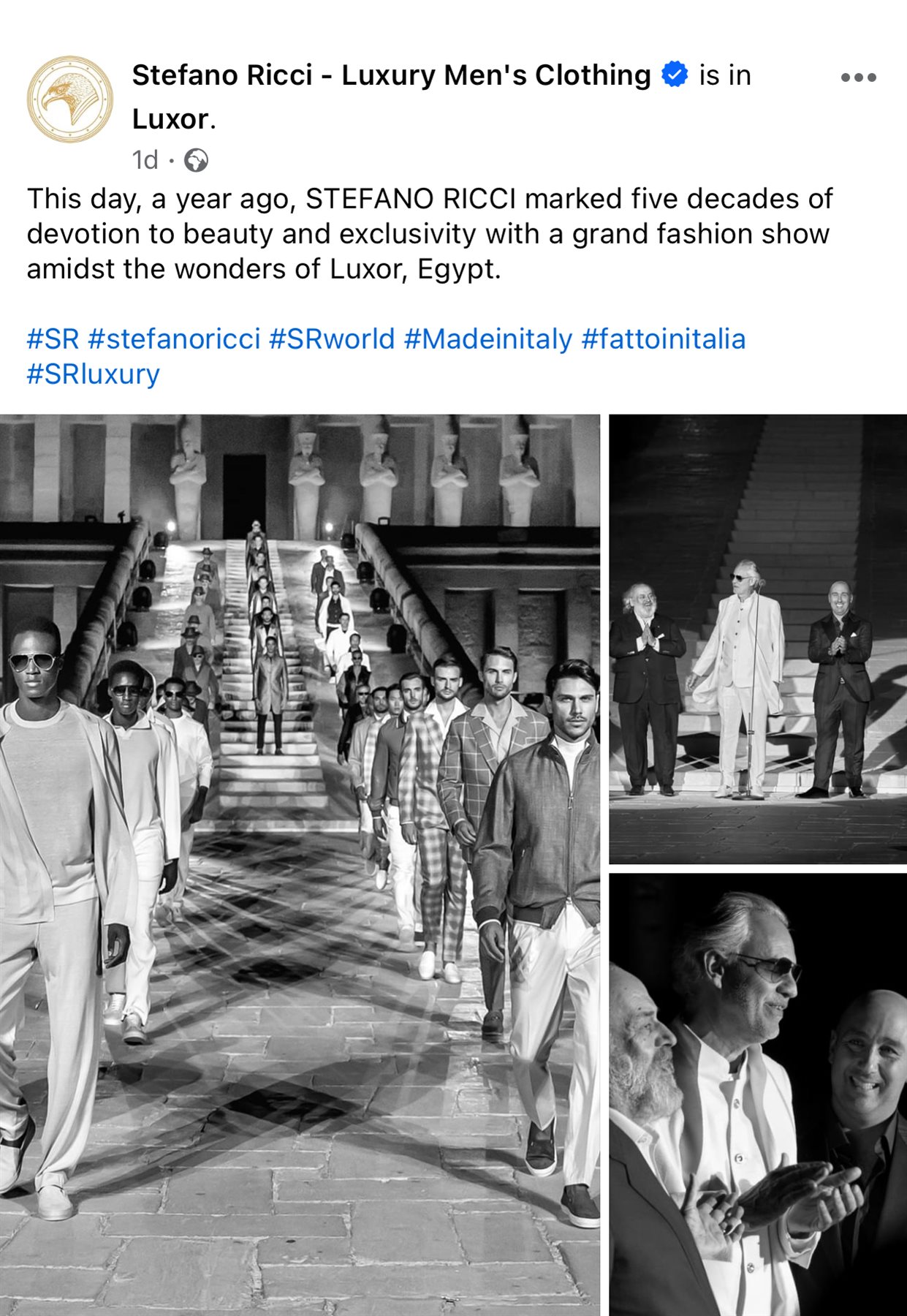Open the Luxor location link
907x1316 pixels.
pyautogui.click(x=170, y=119)
